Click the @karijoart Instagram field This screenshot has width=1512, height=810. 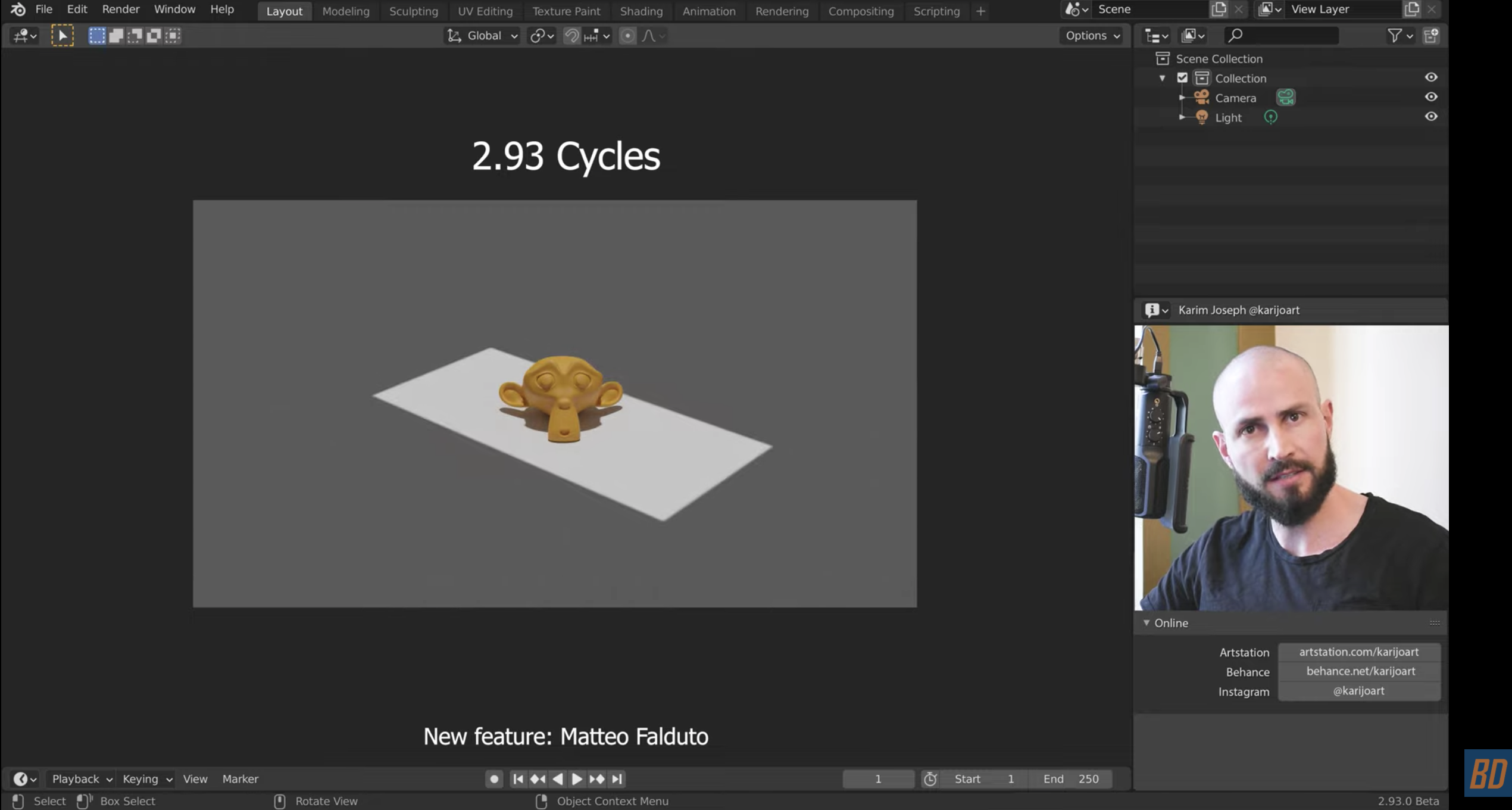click(x=1359, y=691)
